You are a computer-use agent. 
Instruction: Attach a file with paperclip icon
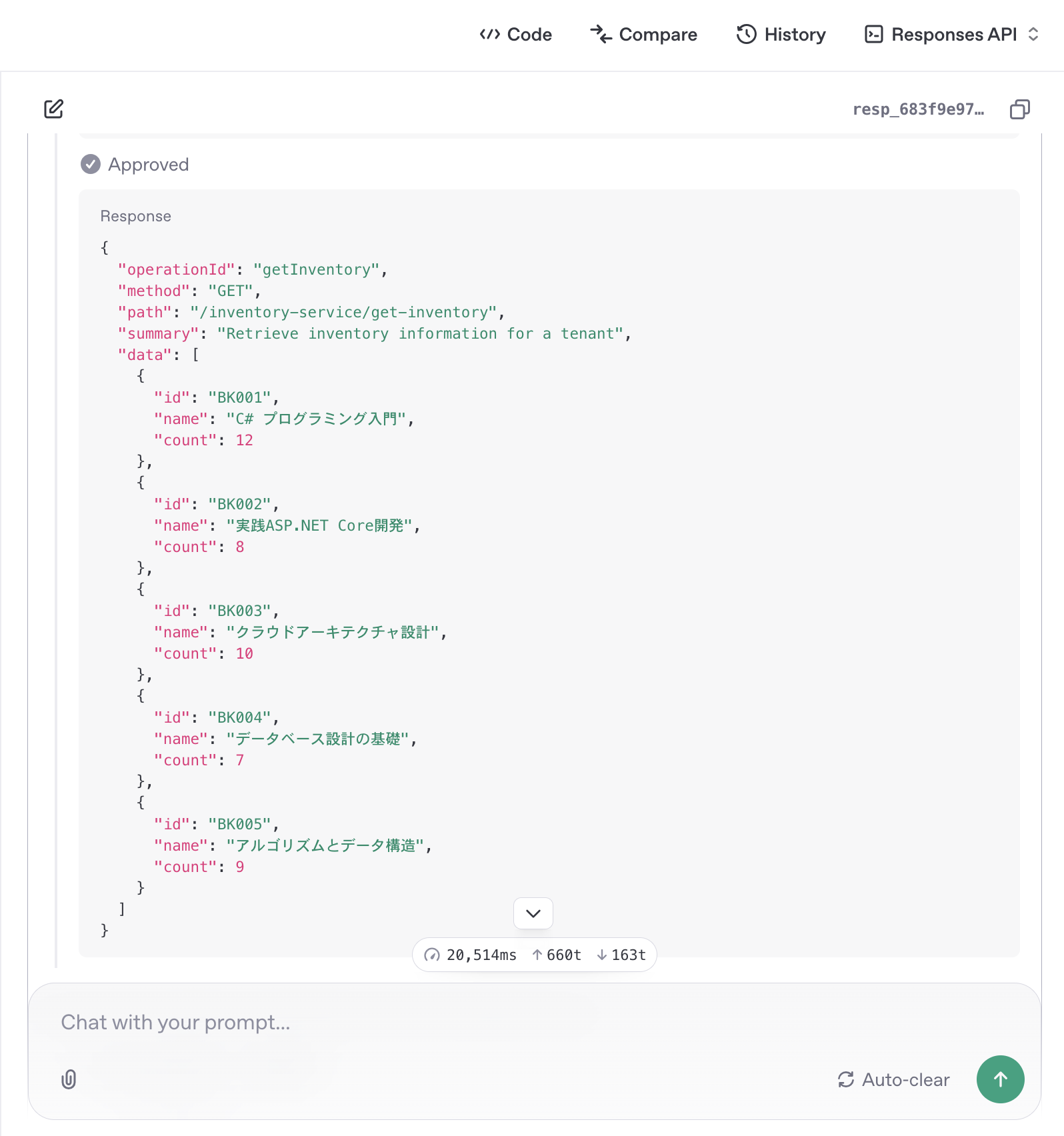69,1079
